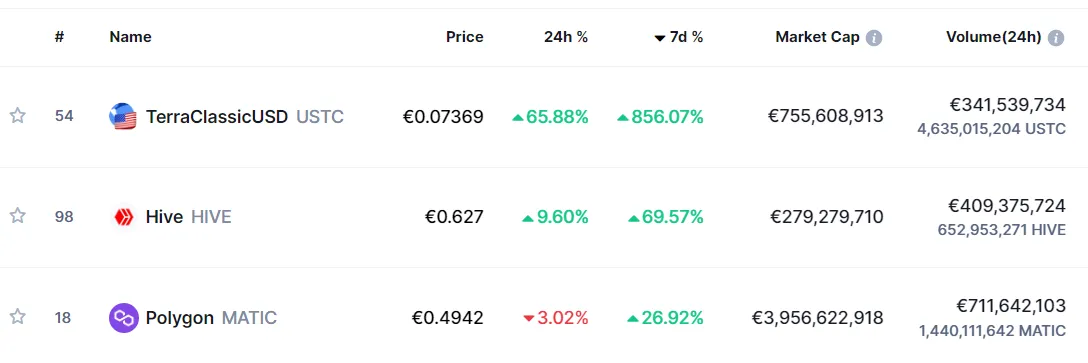
Task: Star TerraClassicUSD to add to watchlist
Action: (x=17, y=116)
